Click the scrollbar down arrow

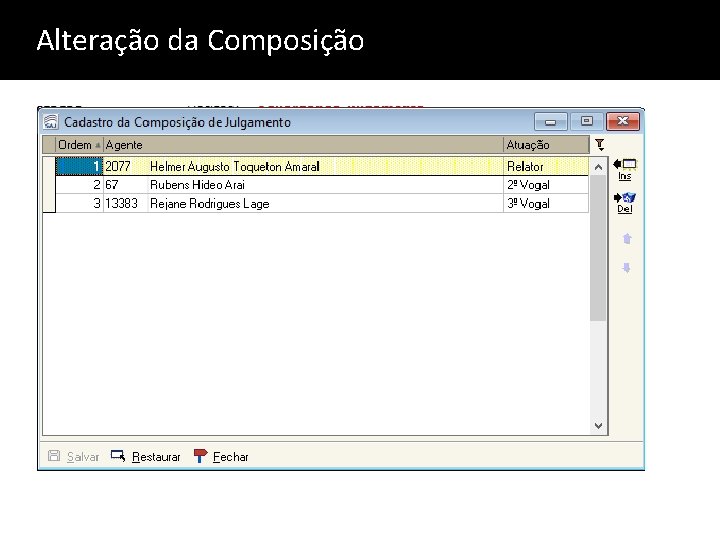point(598,426)
